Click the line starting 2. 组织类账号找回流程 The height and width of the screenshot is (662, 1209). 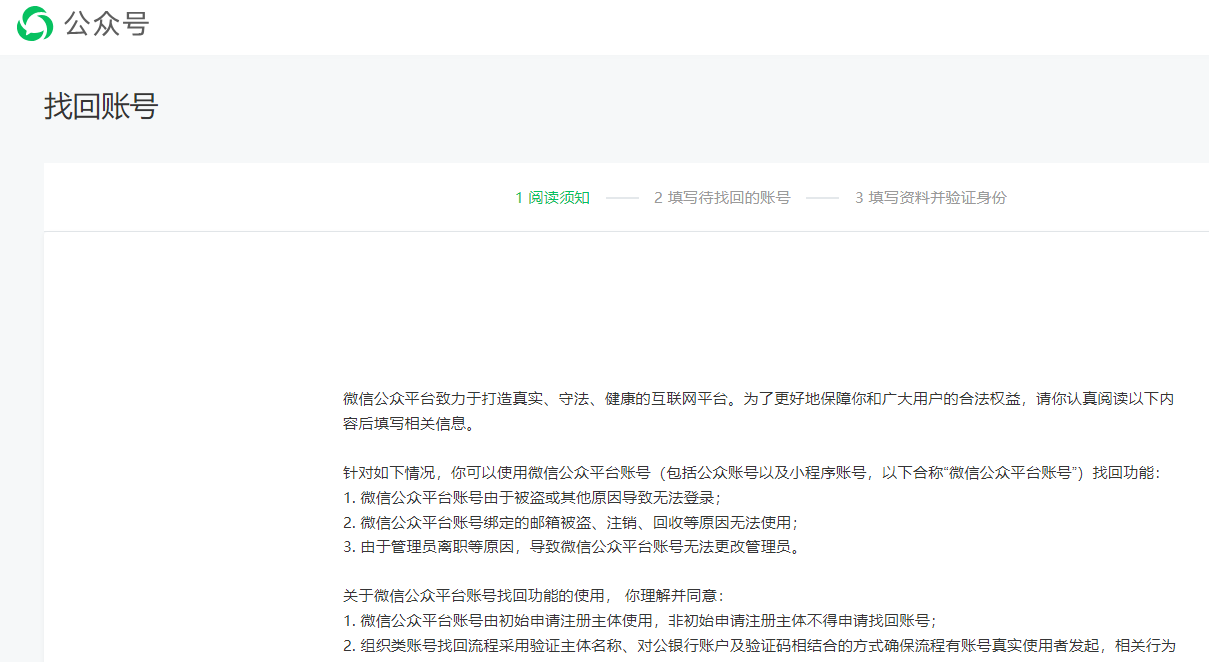point(759,645)
